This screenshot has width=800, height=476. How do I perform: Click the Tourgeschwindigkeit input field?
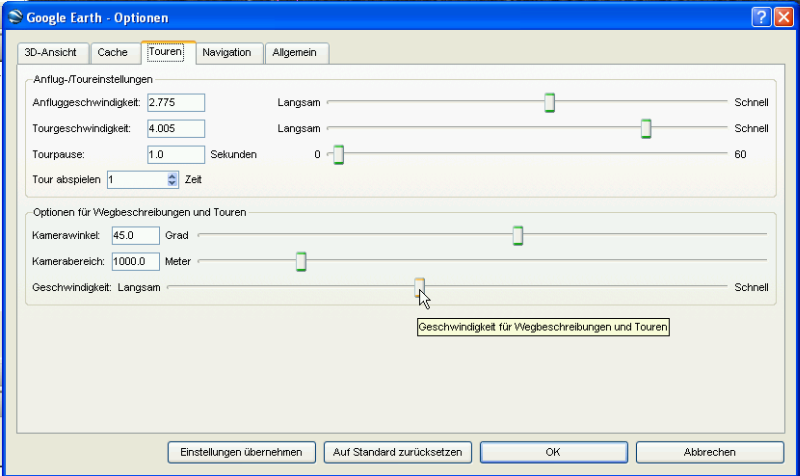175,128
